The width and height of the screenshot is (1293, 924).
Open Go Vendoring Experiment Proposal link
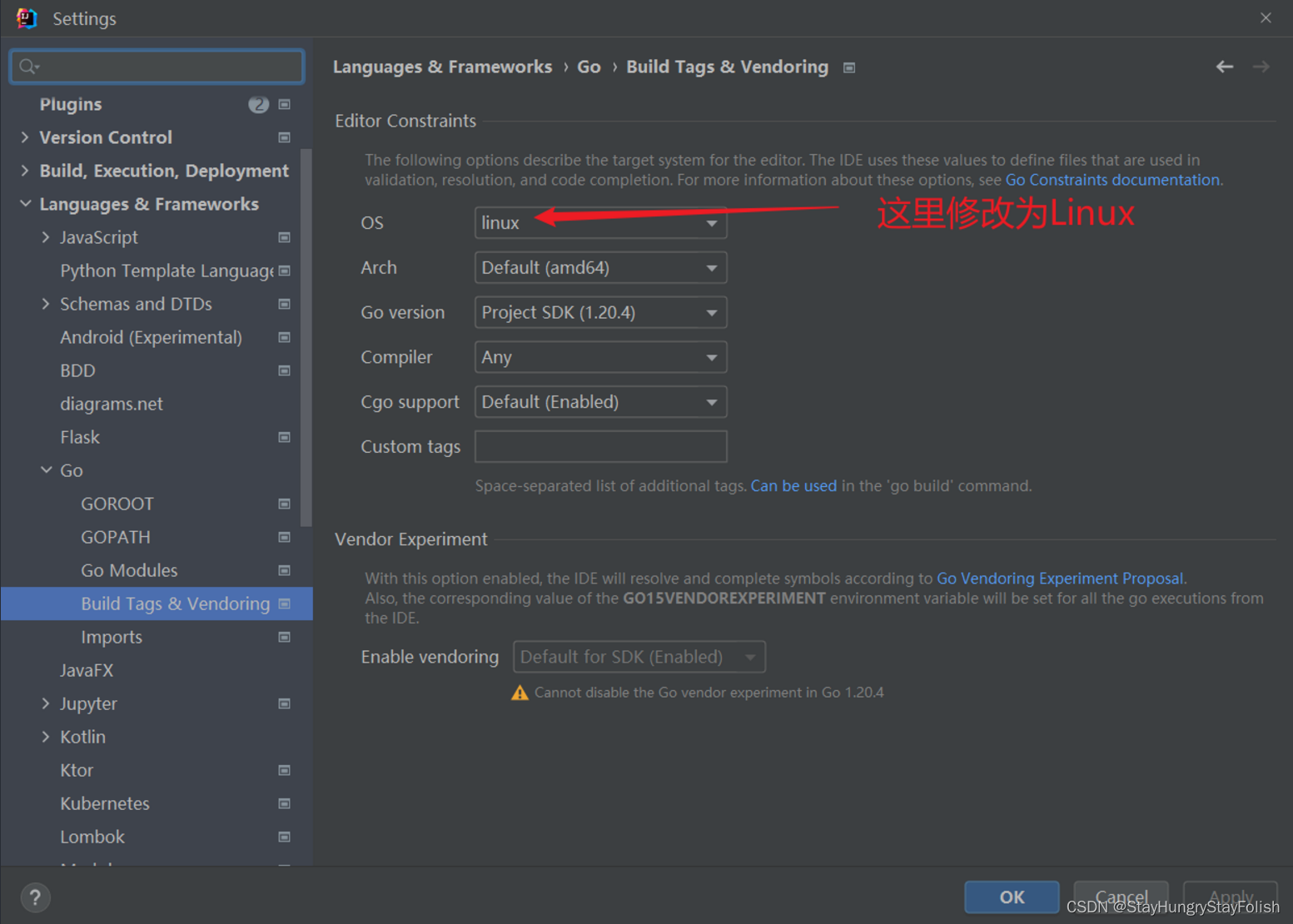(1060, 578)
